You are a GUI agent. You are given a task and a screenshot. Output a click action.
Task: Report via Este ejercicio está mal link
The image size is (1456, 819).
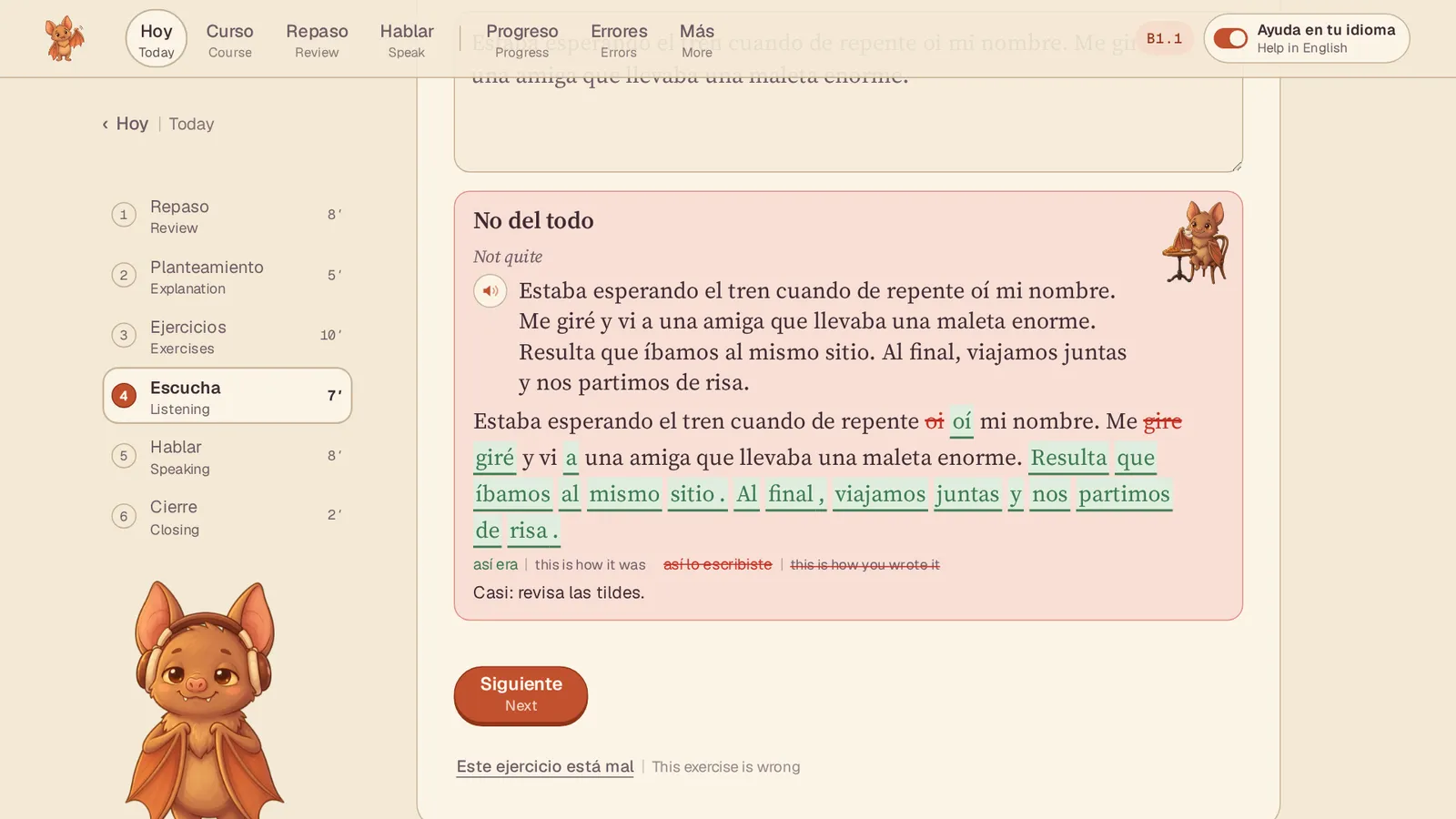click(545, 766)
